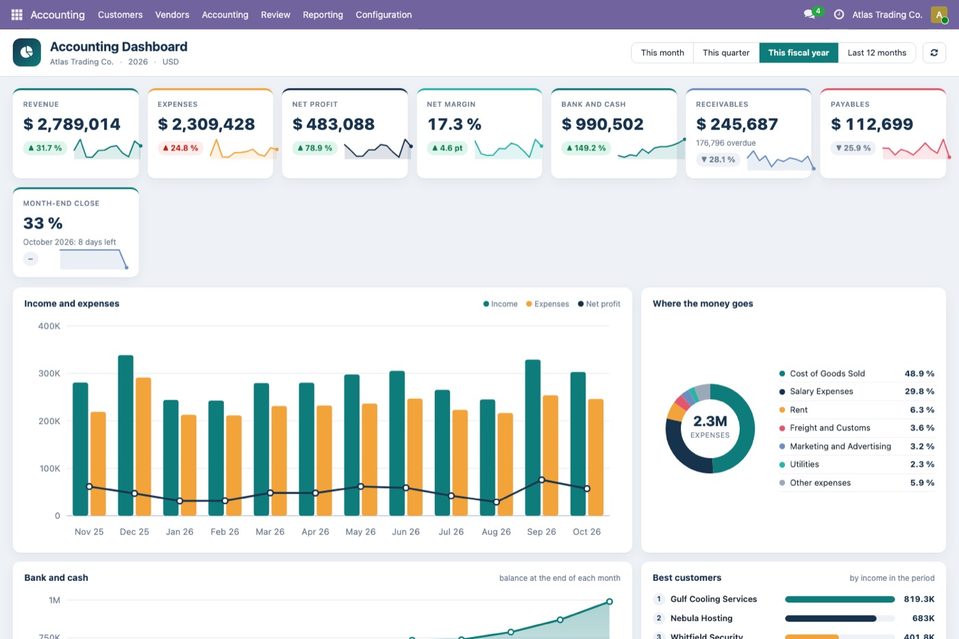Click the Revenue 31.7 % change badge
Viewport: 959px width, 639px height.
pyautogui.click(x=45, y=148)
